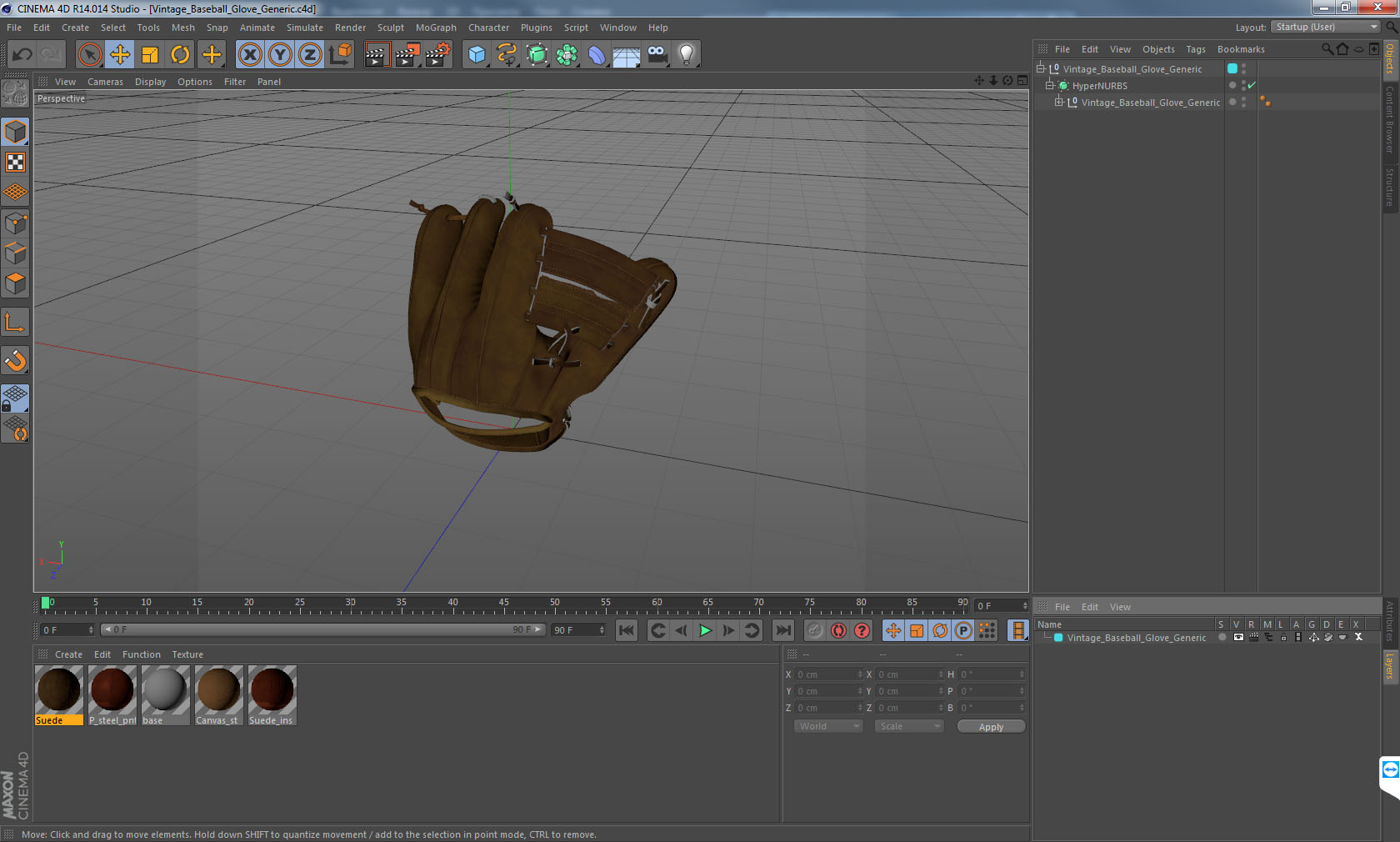Open viewport Display menu

[x=150, y=82]
